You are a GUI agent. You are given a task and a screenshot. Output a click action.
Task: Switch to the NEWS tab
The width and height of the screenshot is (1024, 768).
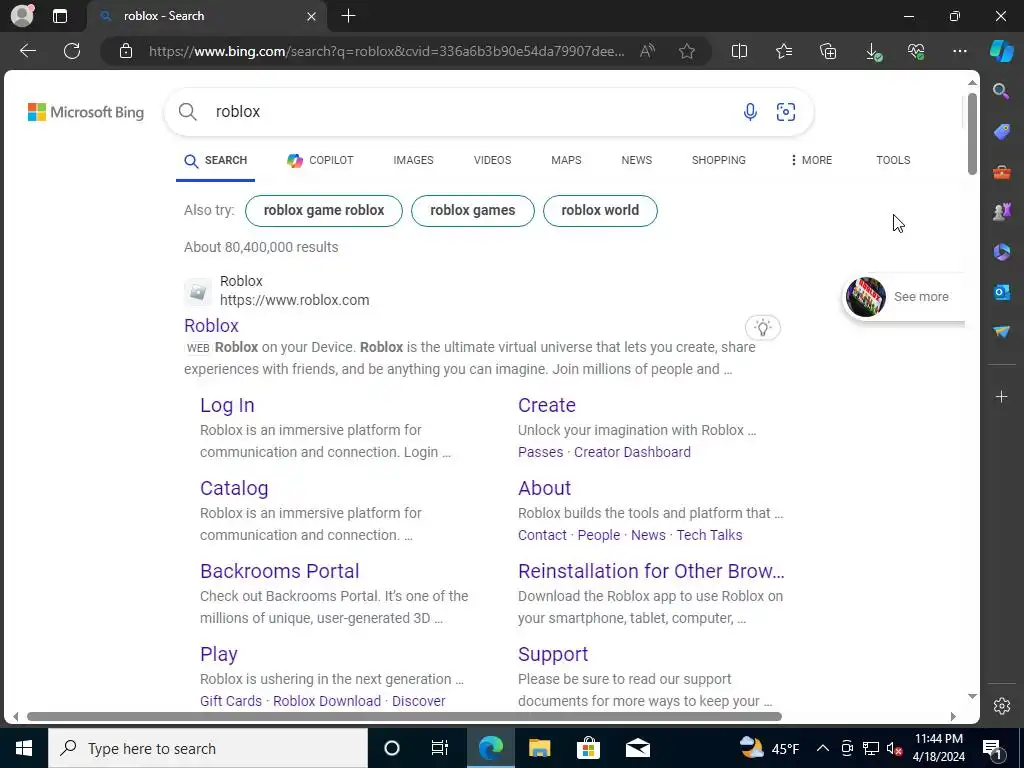click(637, 160)
